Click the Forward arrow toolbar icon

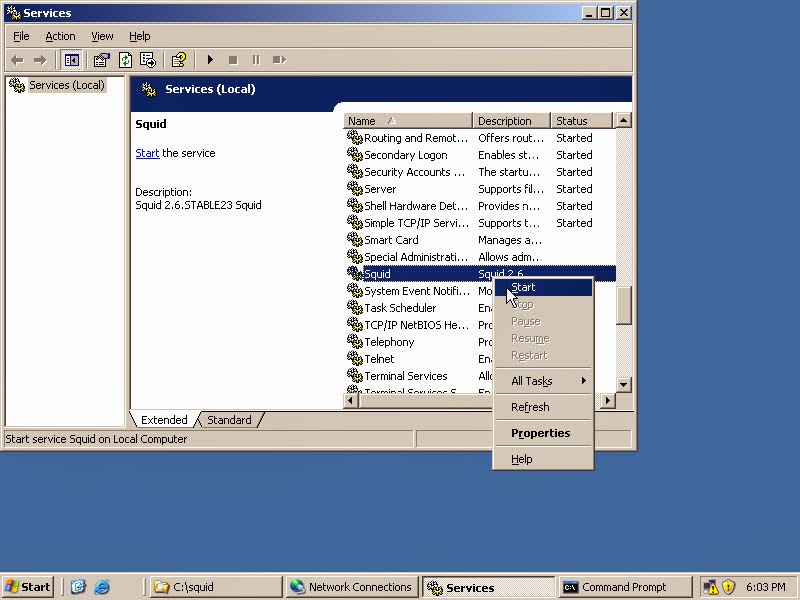point(40,60)
